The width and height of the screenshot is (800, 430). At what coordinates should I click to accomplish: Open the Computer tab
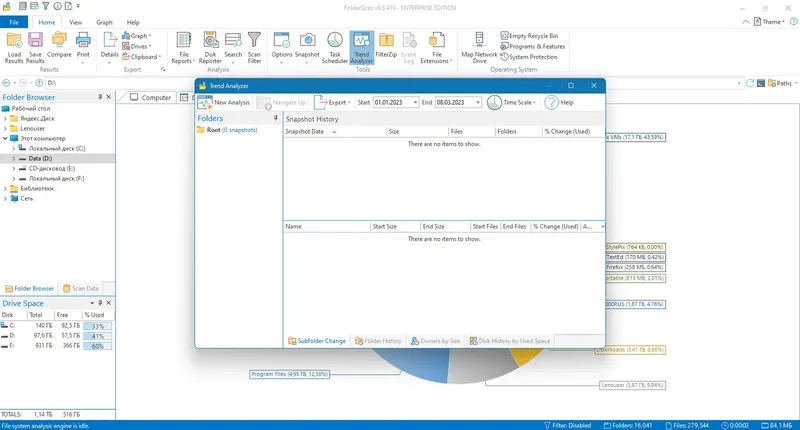tap(151, 97)
